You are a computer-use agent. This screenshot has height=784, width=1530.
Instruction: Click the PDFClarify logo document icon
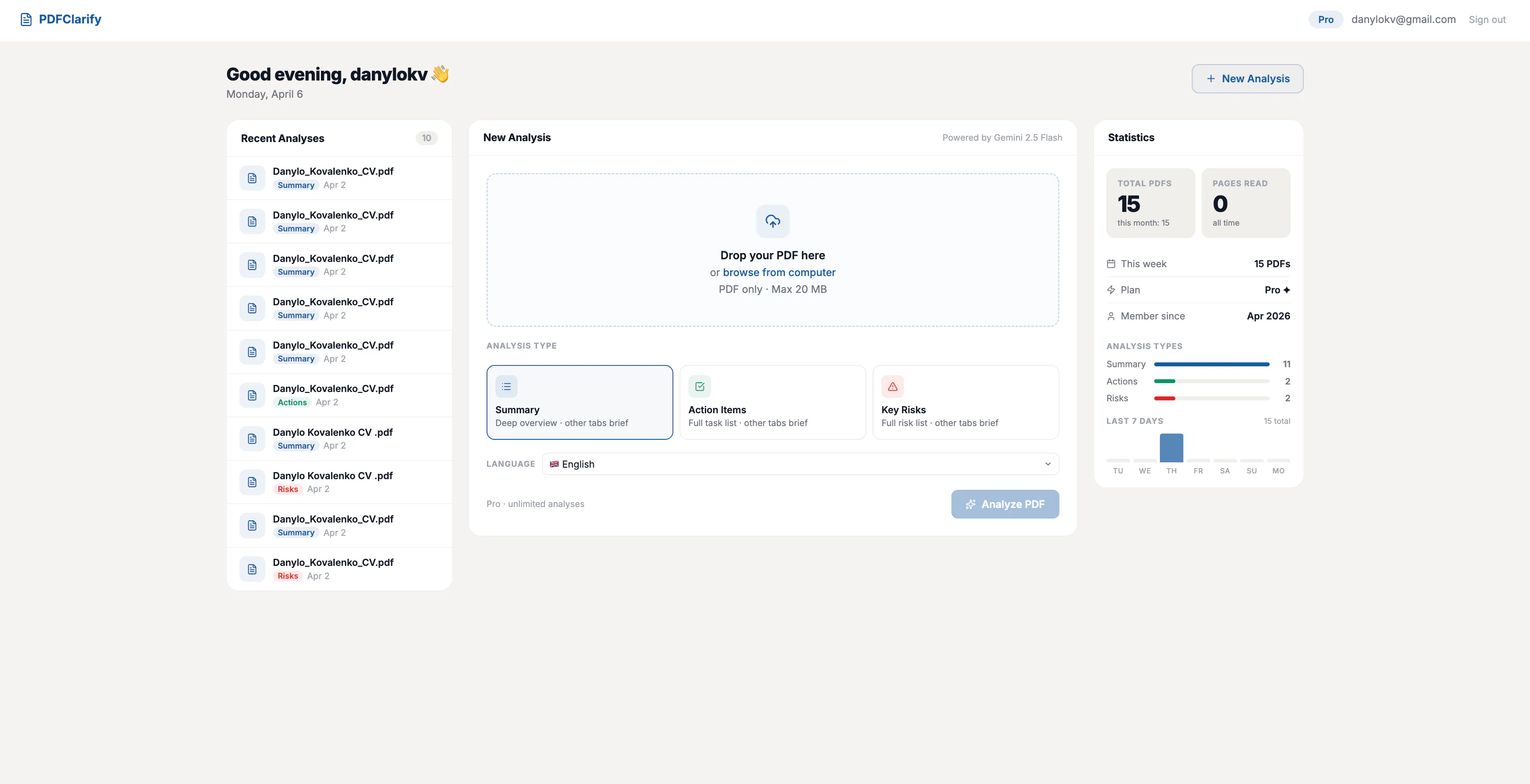coord(26,19)
